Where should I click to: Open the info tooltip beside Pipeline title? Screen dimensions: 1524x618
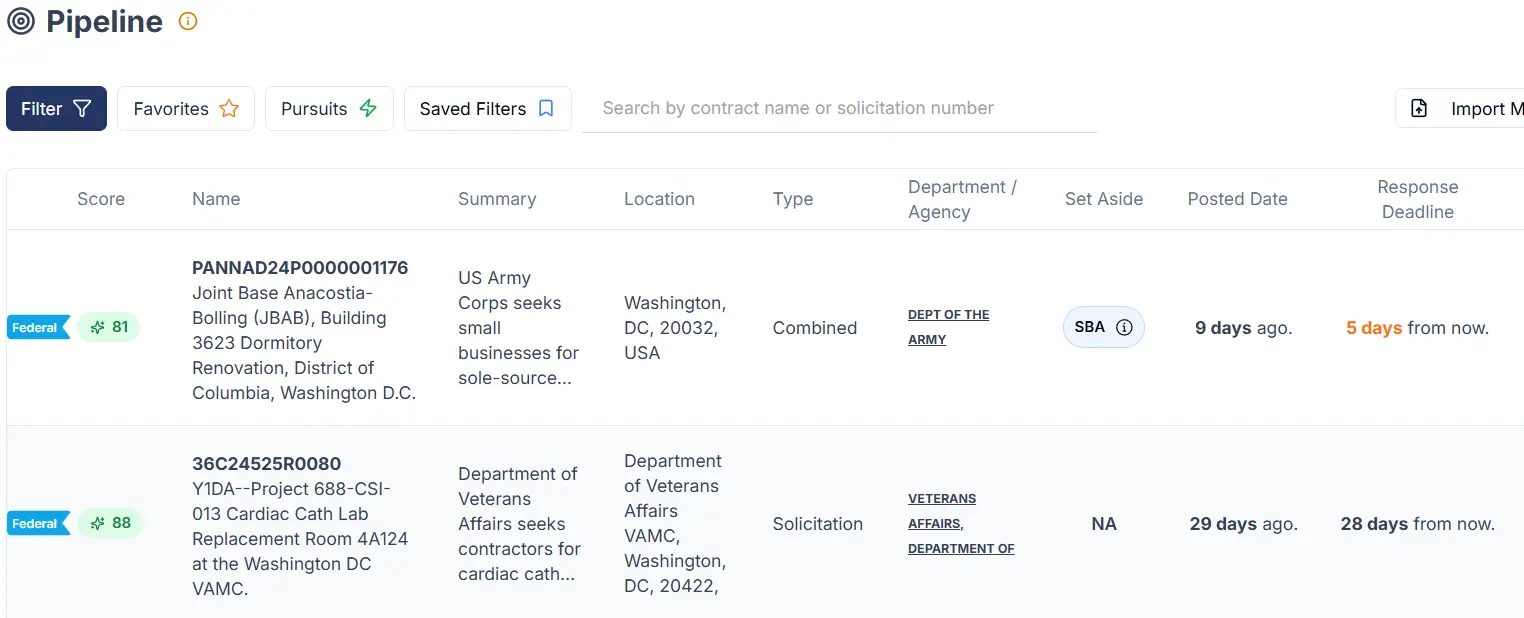[187, 21]
